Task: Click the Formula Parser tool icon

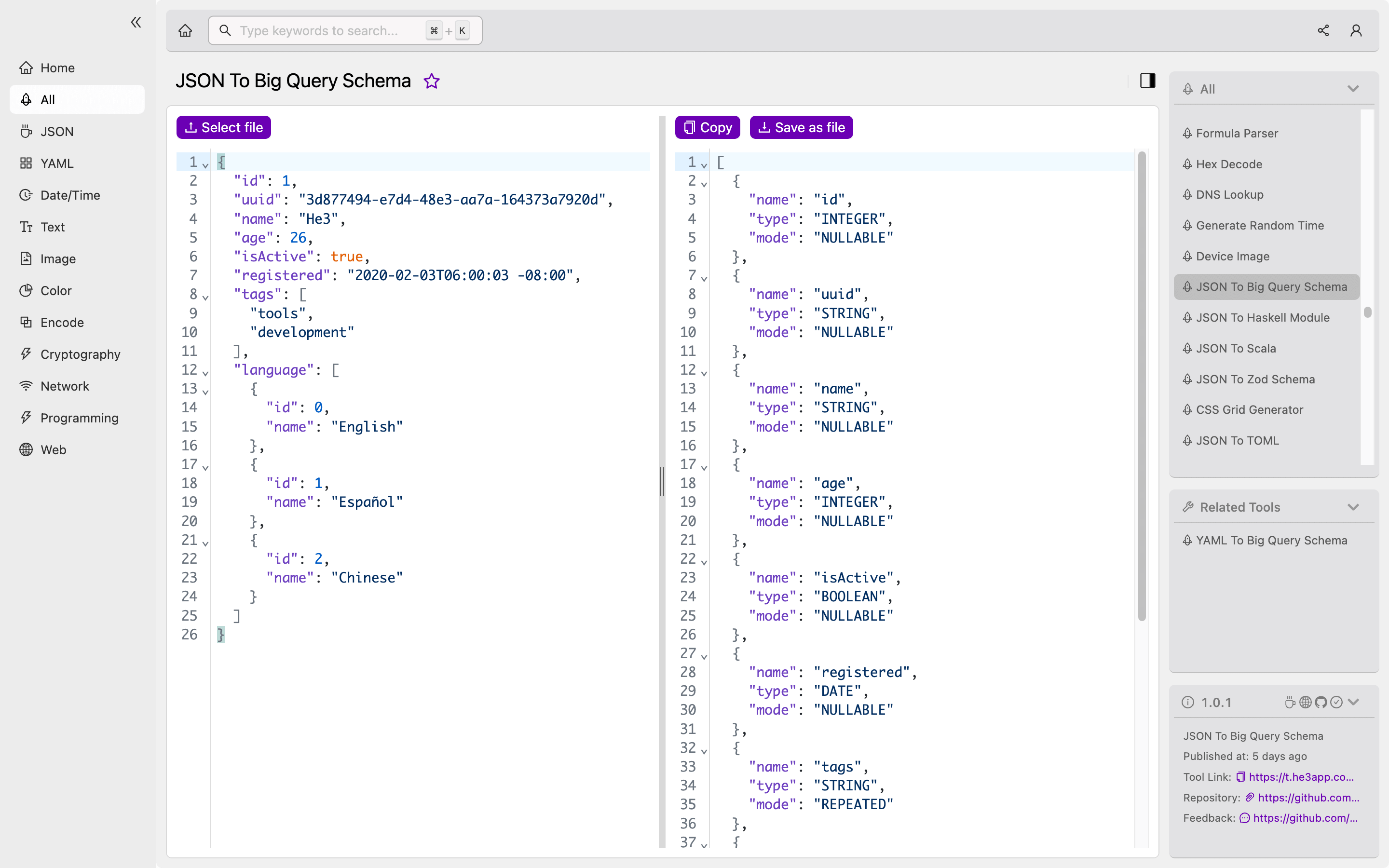Action: pyautogui.click(x=1188, y=133)
